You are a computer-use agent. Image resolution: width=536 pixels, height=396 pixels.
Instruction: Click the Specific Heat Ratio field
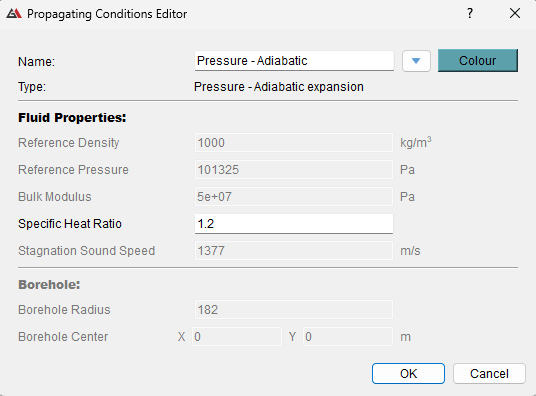pyautogui.click(x=294, y=224)
